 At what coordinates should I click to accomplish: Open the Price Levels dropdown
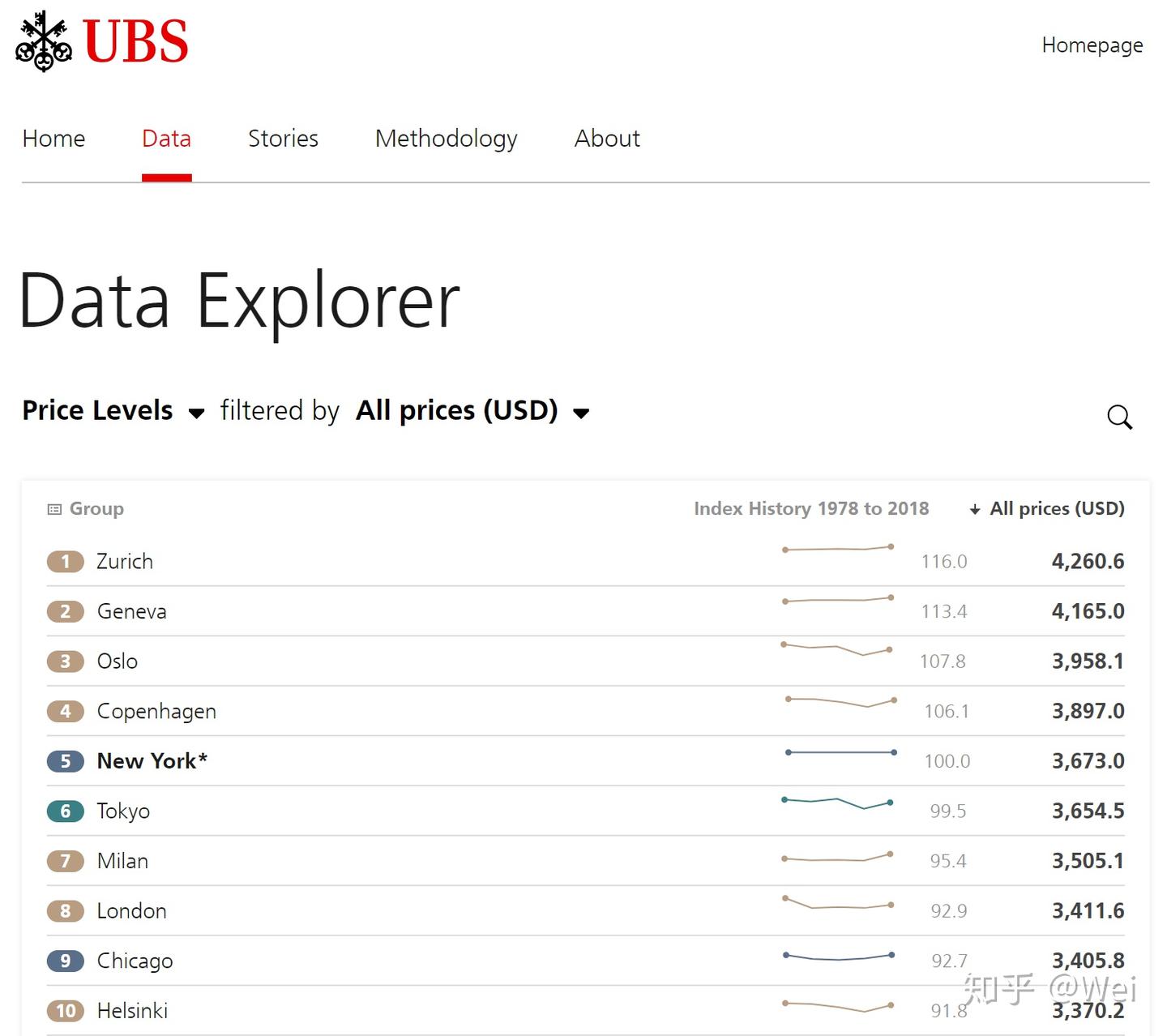tap(113, 411)
